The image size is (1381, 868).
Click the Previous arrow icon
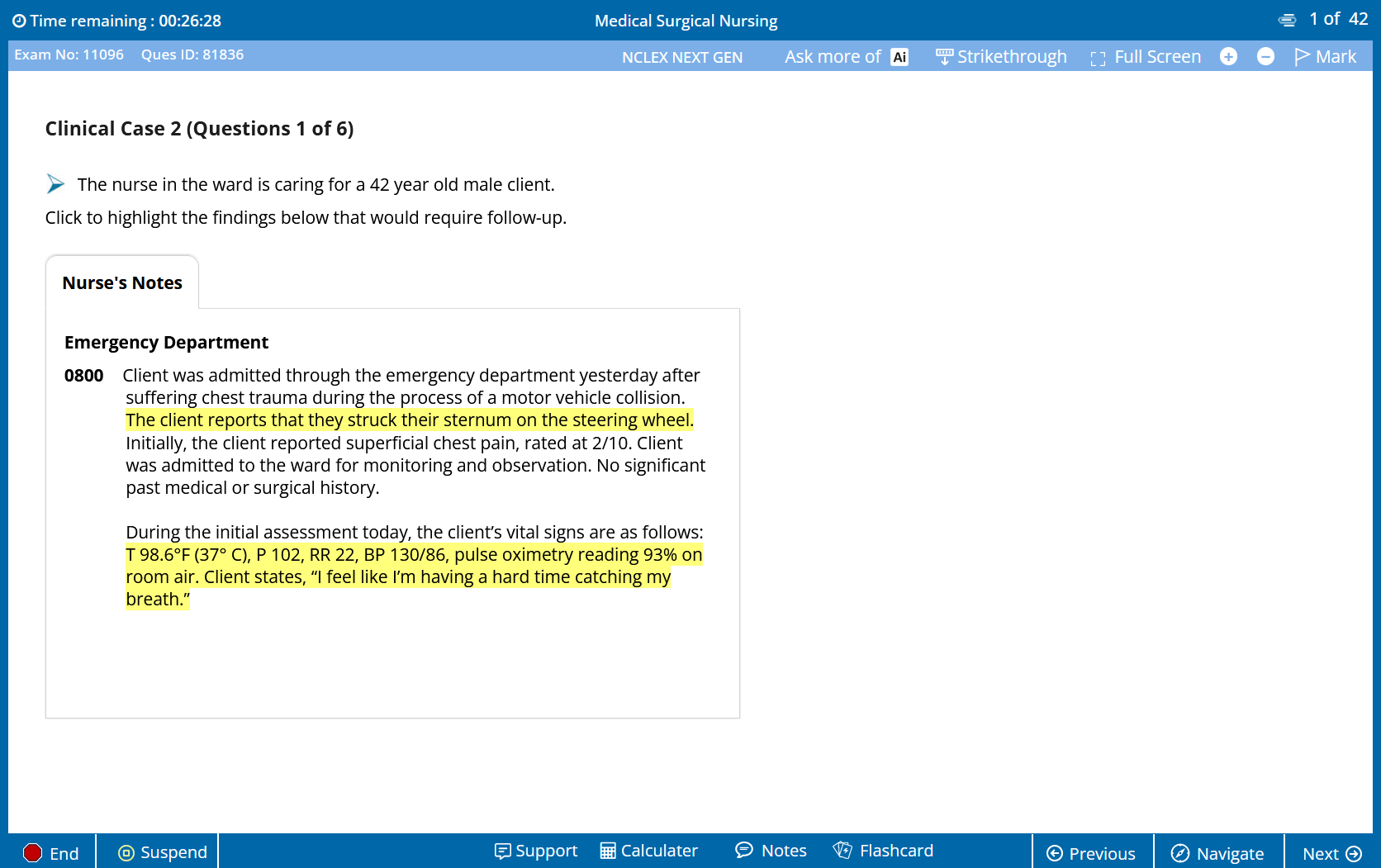1055,854
